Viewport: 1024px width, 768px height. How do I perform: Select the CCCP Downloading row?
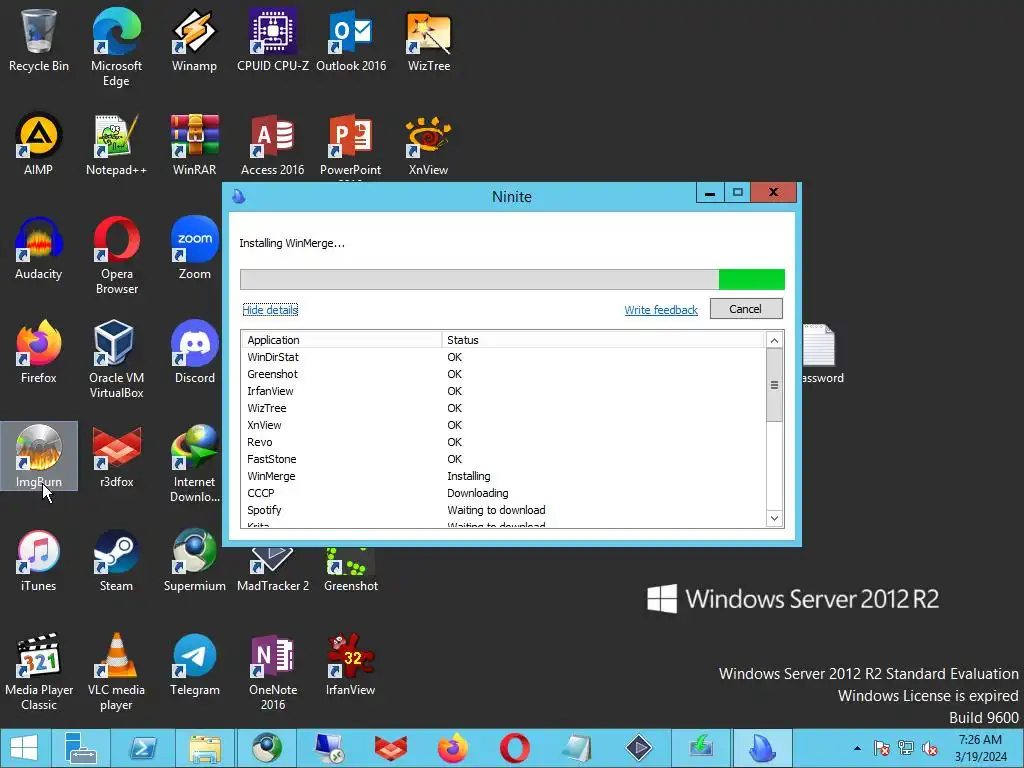click(503, 493)
